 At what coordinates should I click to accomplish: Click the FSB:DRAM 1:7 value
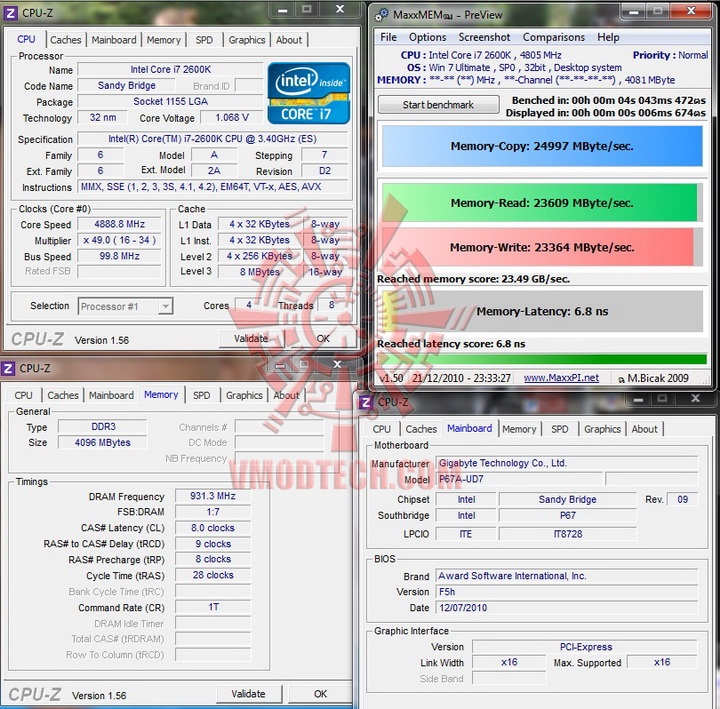[x=213, y=512]
